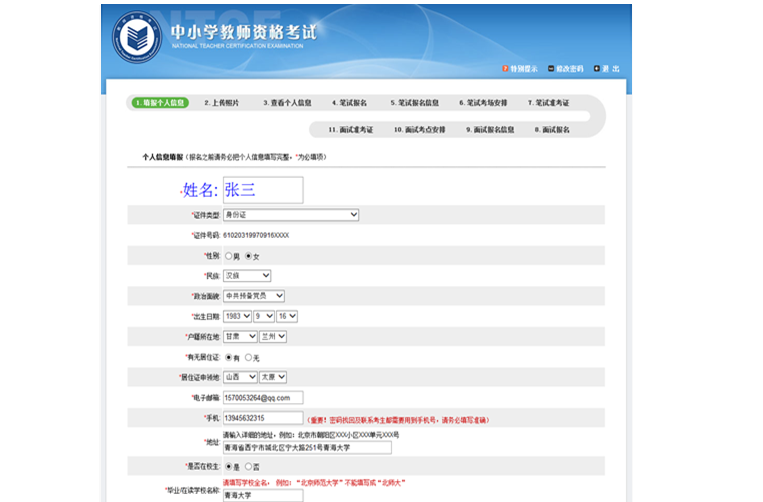Expand the 民族 dropdown showing 汉族

pos(247,276)
